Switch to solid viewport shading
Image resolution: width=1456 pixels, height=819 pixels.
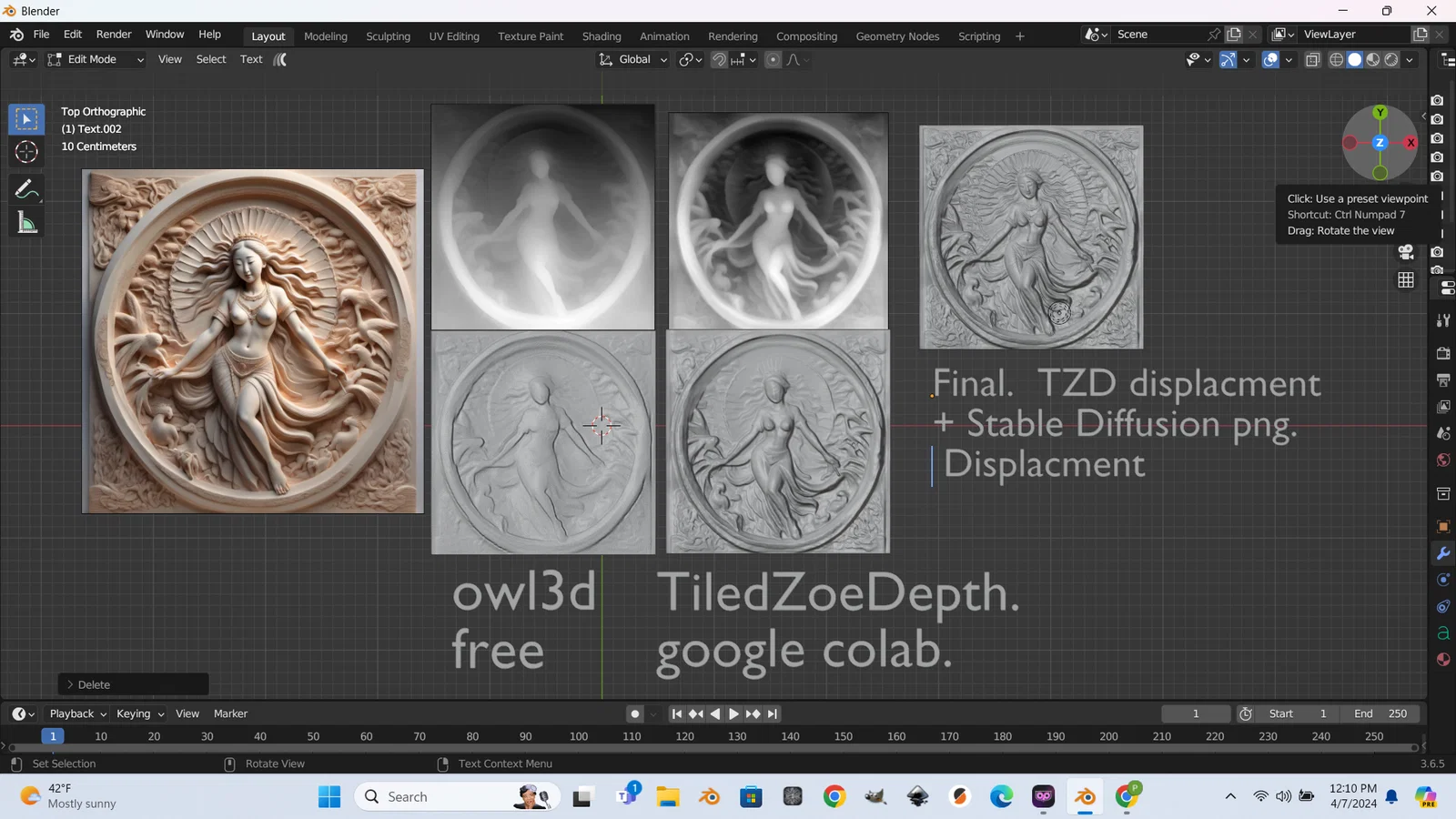tap(1354, 60)
